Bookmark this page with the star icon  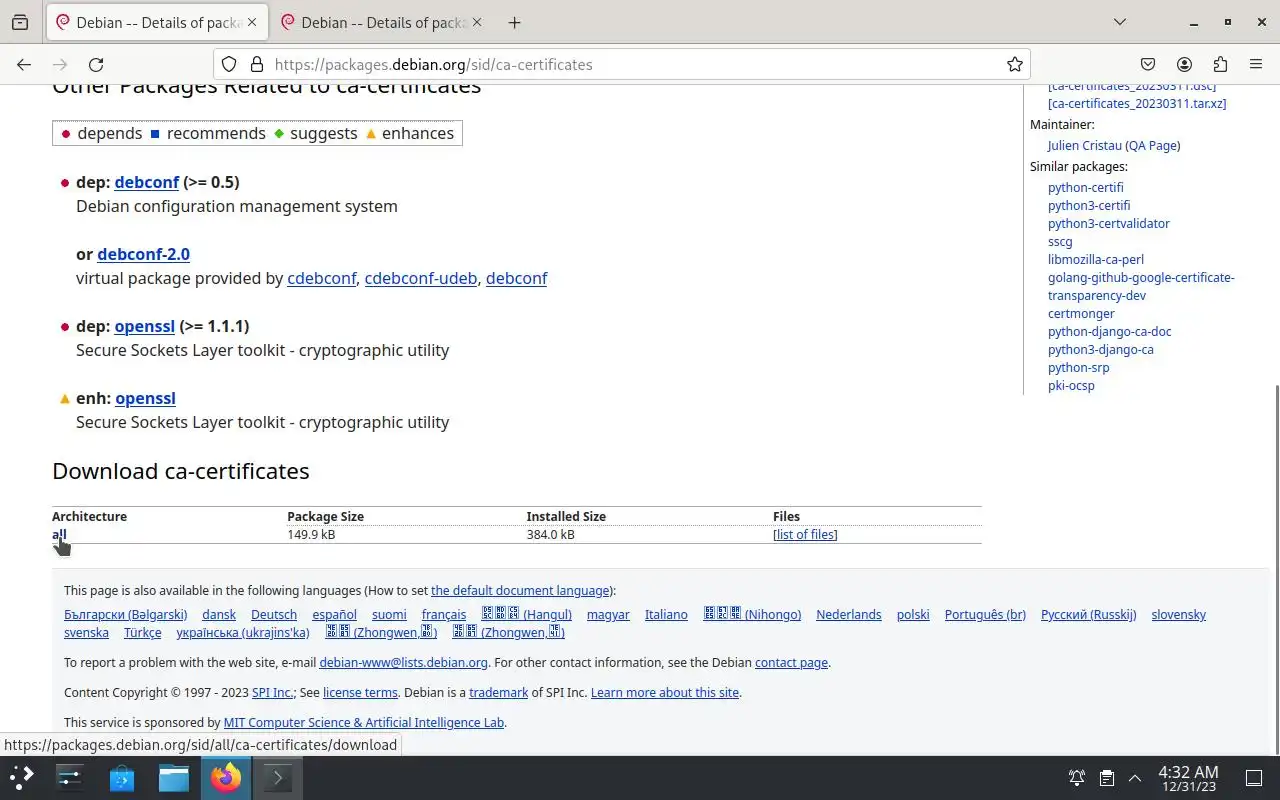(1015, 64)
